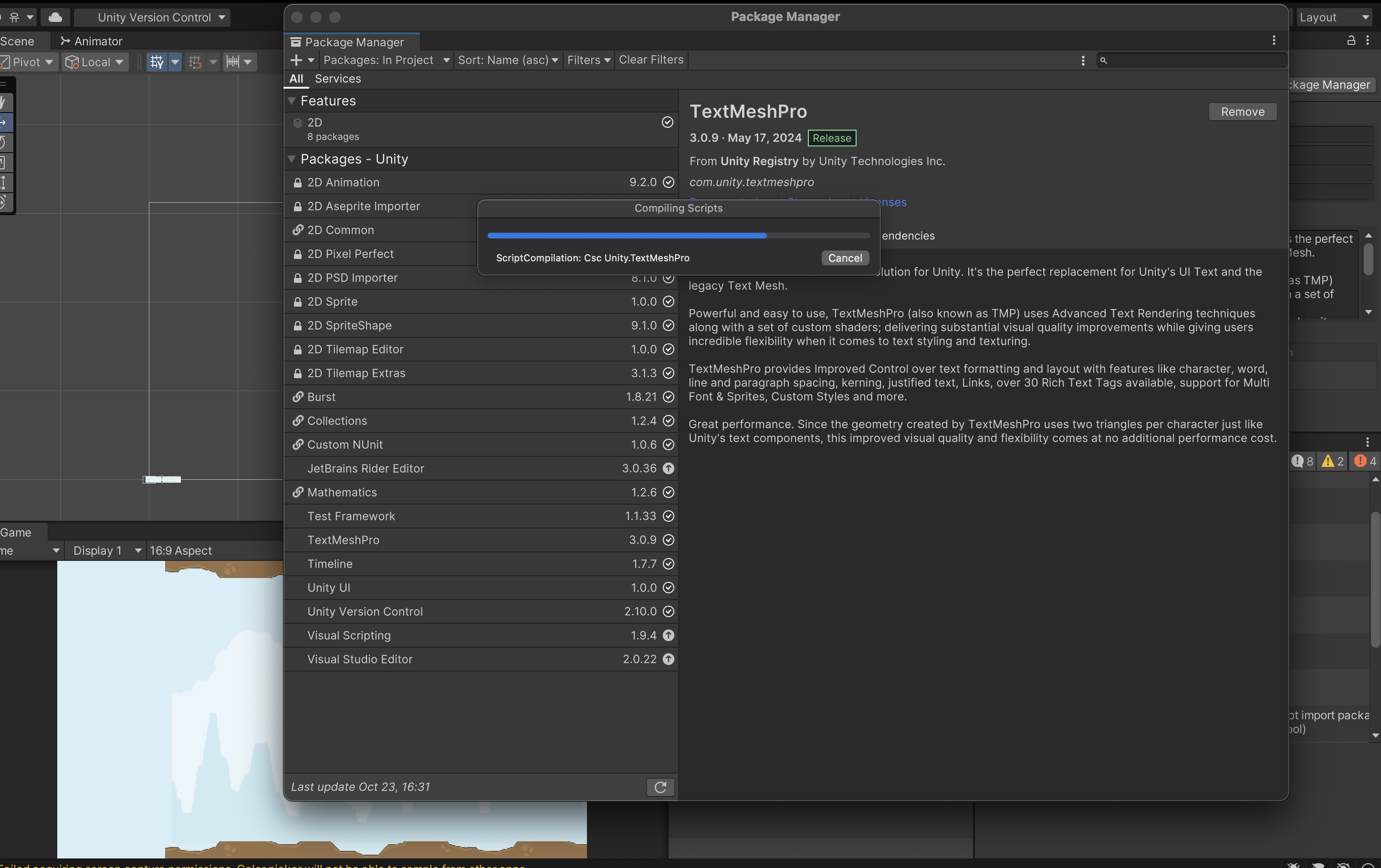Open the Package Manager toolbar kebab menu beside the search field

1083,60
